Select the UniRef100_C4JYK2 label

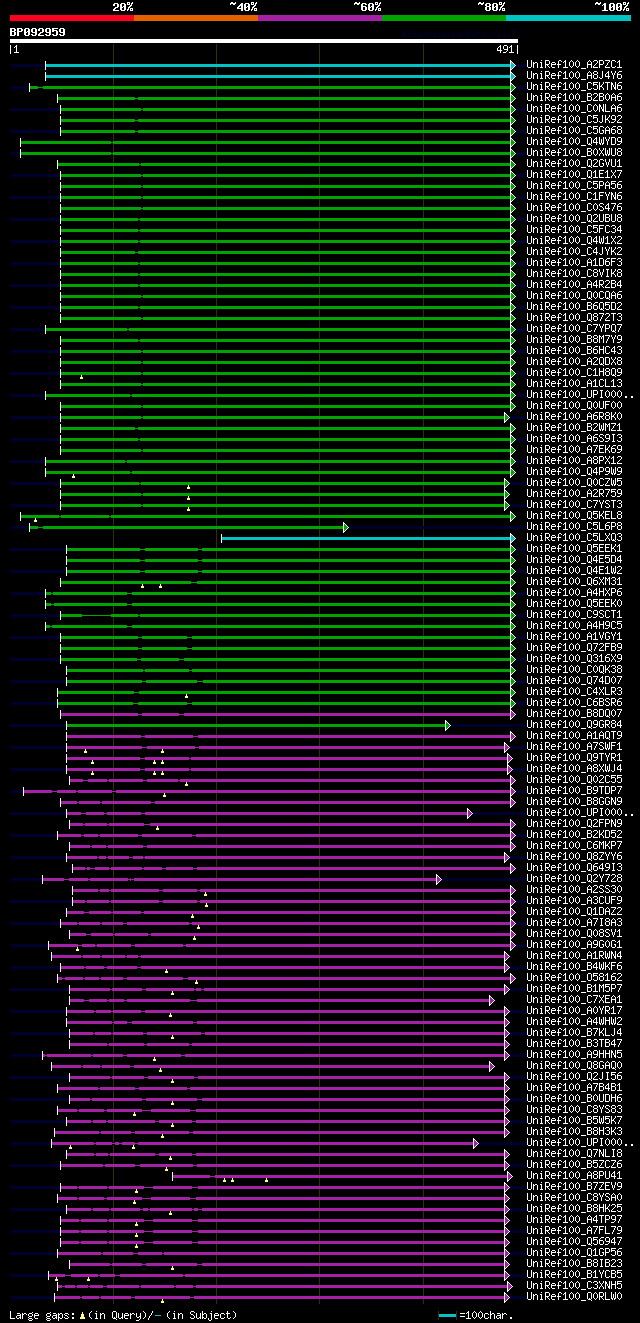(x=574, y=251)
